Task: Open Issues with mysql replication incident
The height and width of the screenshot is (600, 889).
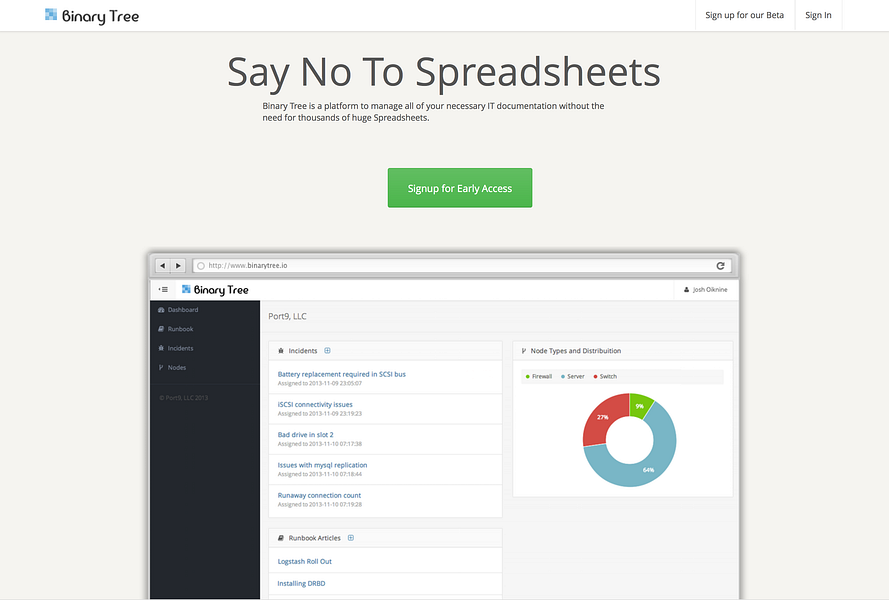Action: 323,465
